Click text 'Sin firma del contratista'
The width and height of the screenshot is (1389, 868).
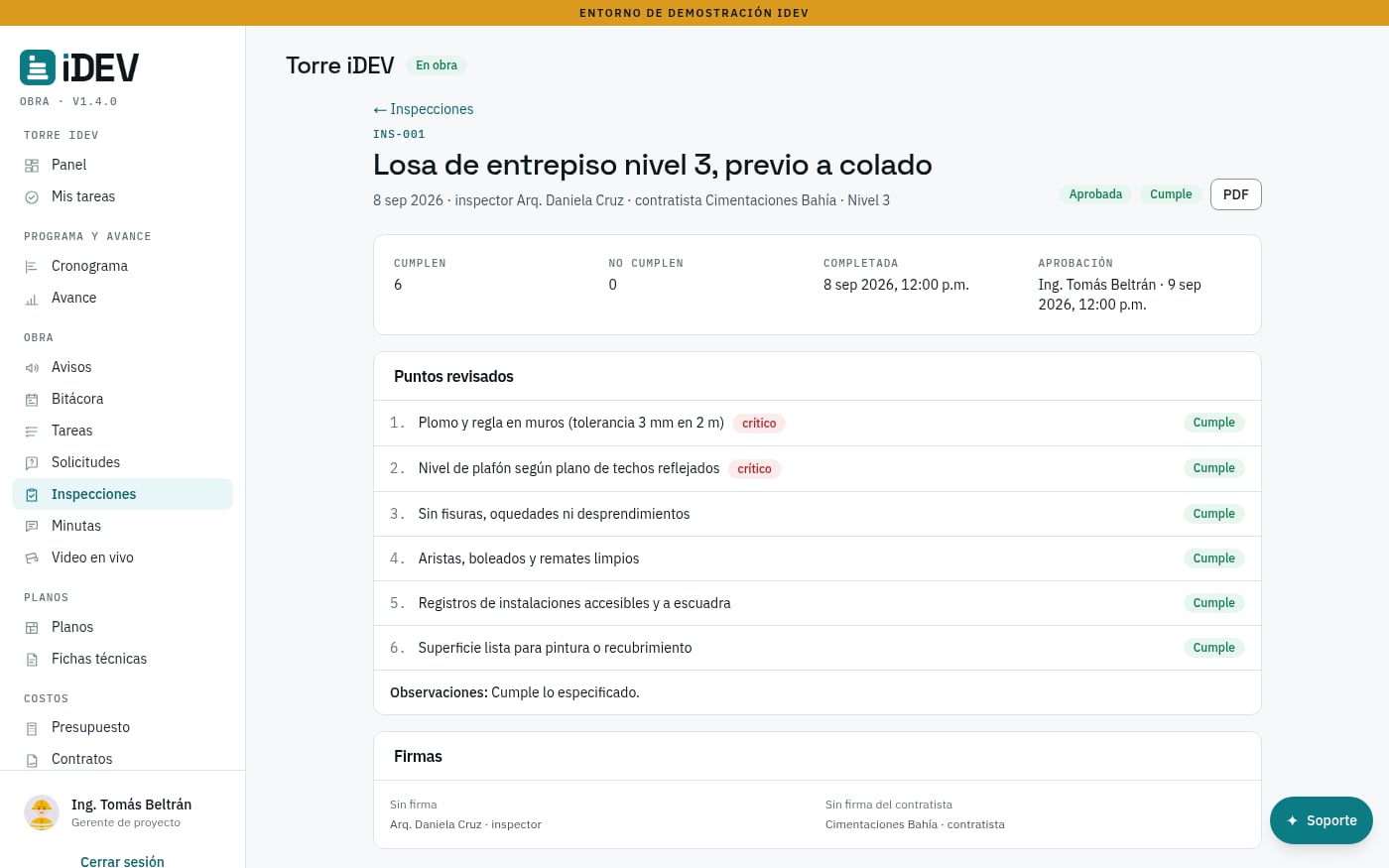[x=889, y=805]
